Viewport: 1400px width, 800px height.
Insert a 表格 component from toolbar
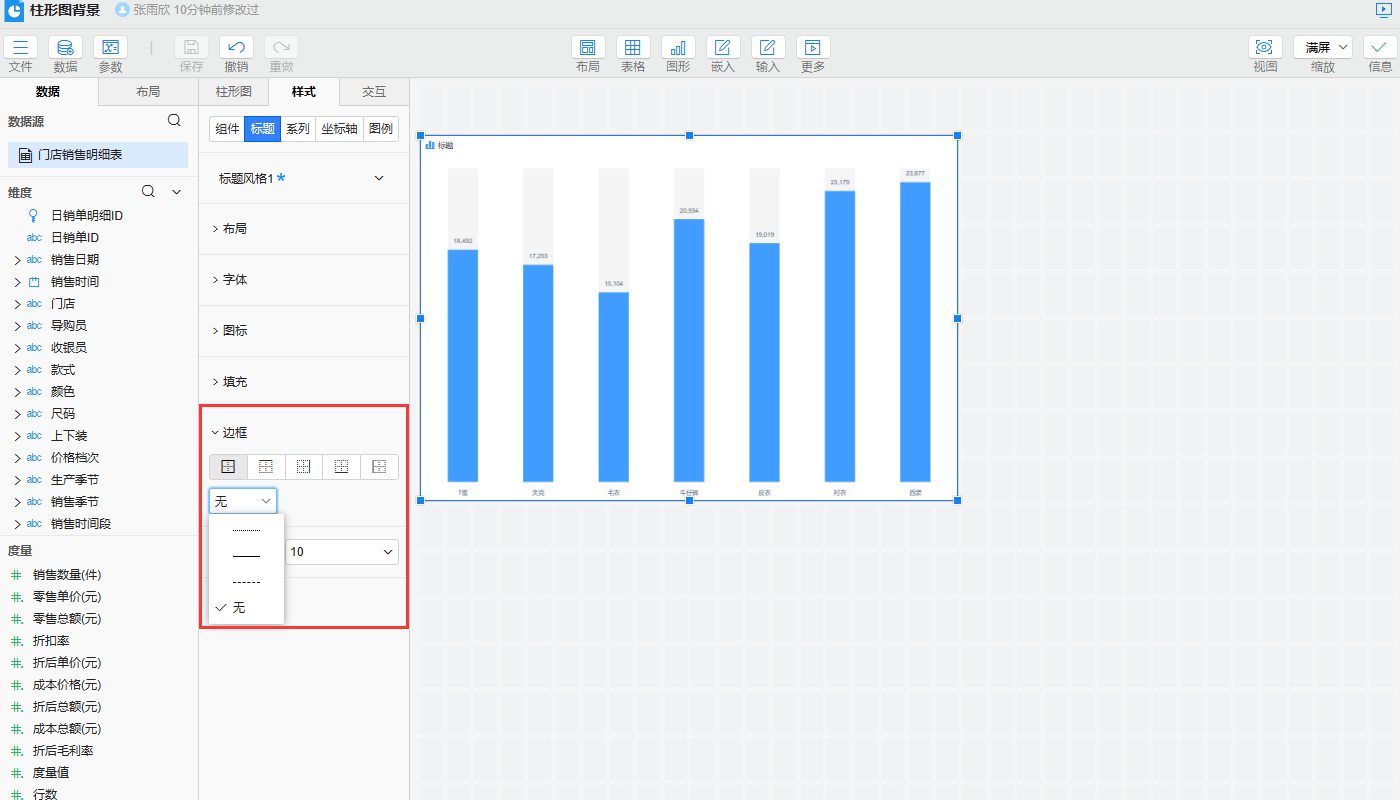(x=633, y=47)
